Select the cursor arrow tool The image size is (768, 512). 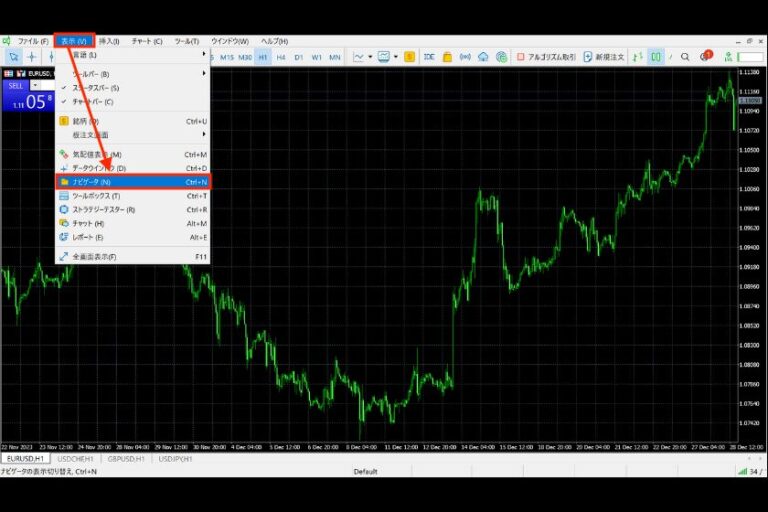coord(14,57)
